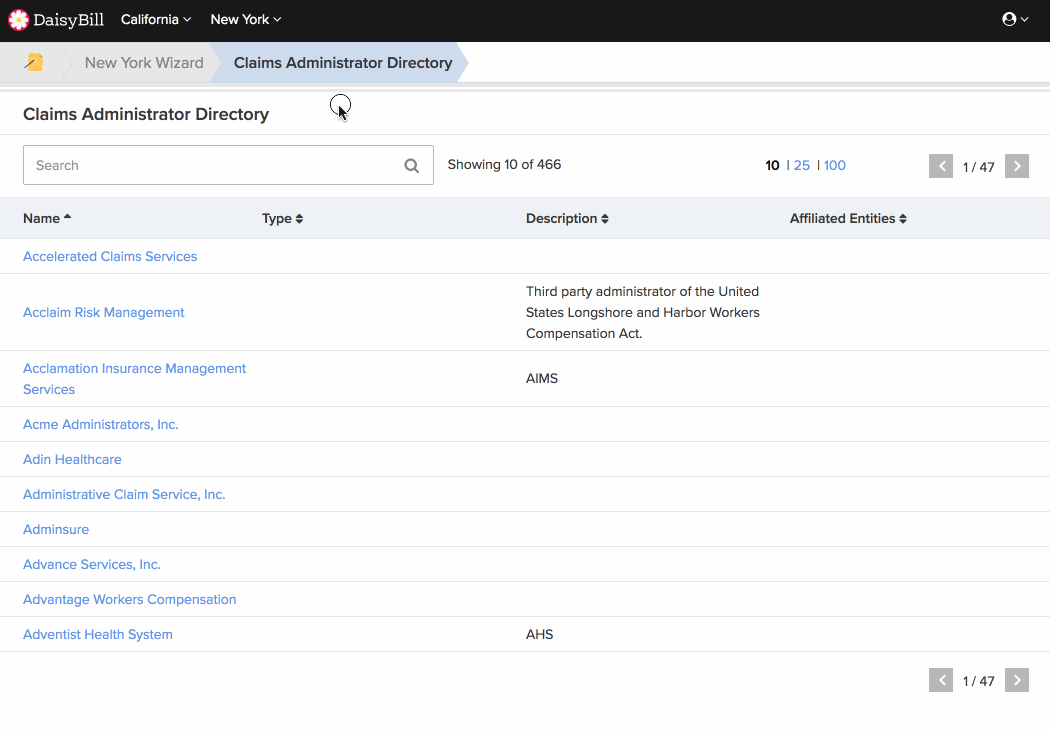Open the New York Wizard breadcrumb

click(144, 62)
